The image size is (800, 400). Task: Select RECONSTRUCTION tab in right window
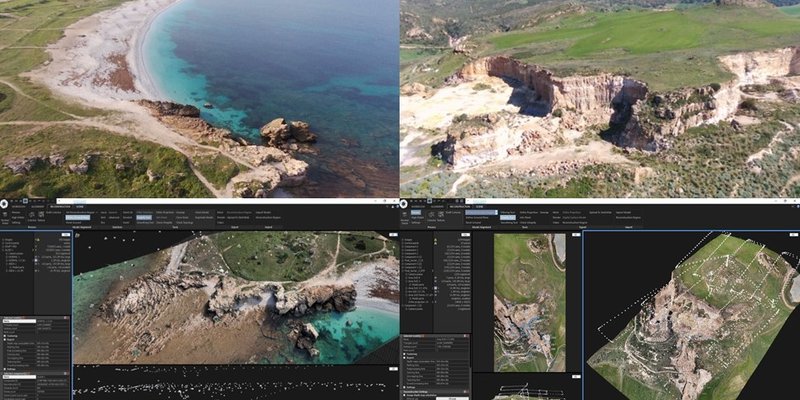click(x=460, y=206)
